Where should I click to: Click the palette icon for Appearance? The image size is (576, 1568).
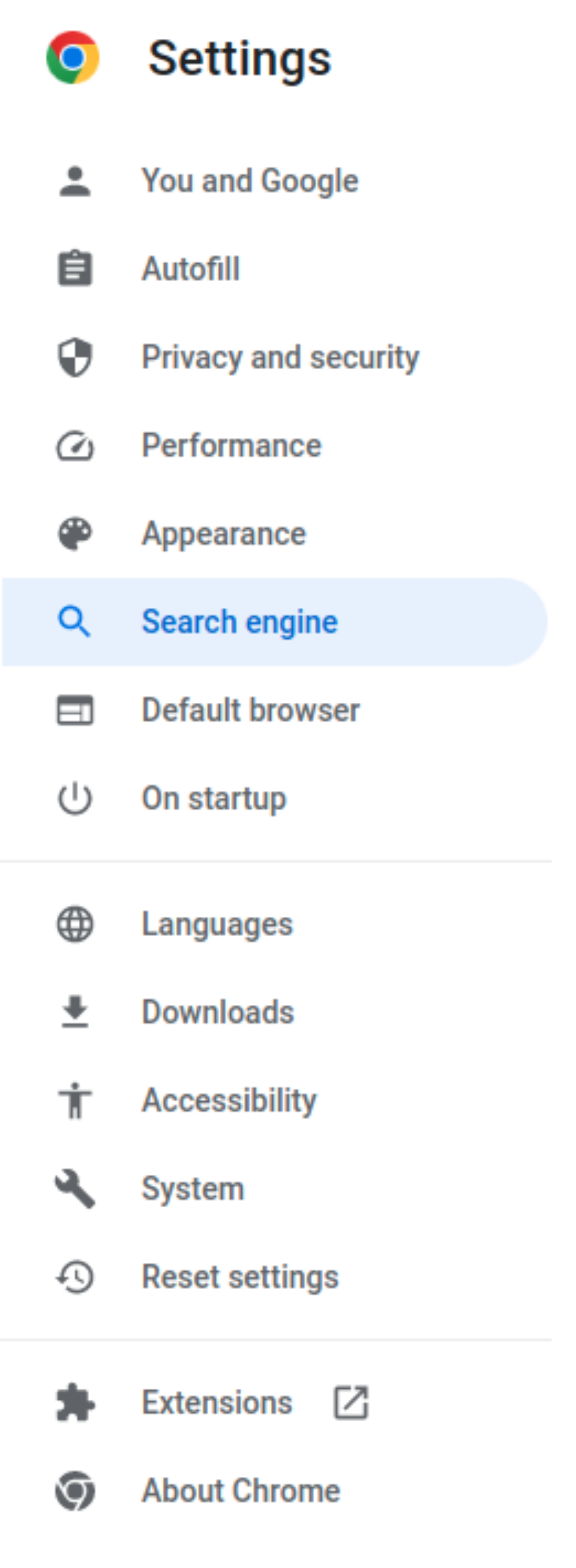[x=75, y=534]
